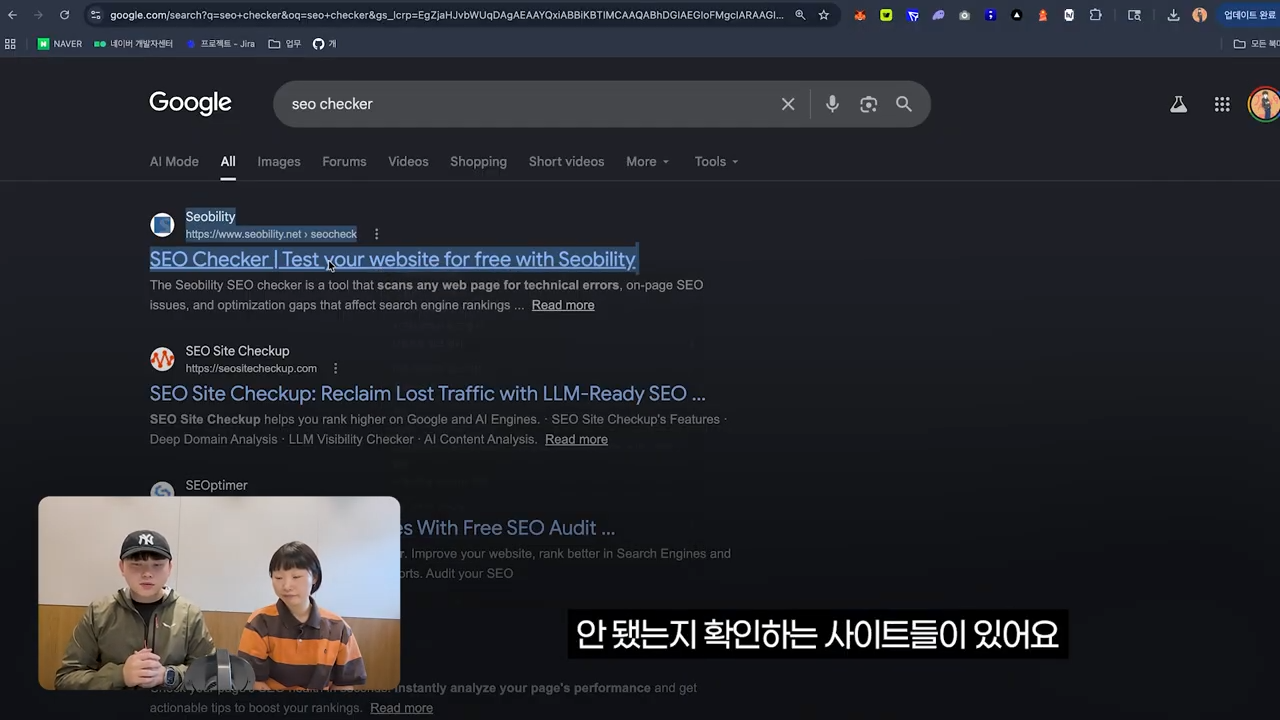1280x720 pixels.
Task: Switch to the Short videos tab
Action: [x=566, y=161]
